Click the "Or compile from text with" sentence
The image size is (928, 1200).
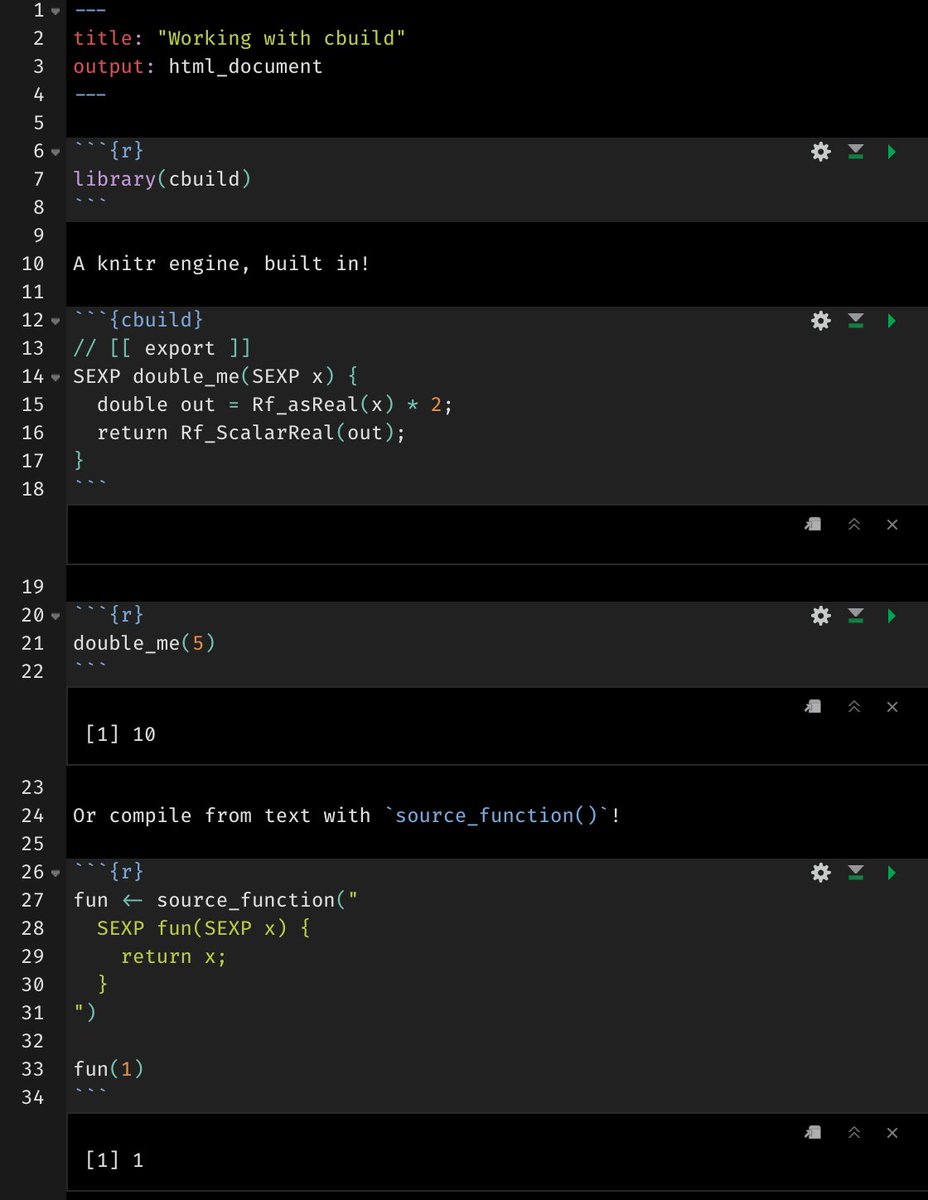click(222, 816)
